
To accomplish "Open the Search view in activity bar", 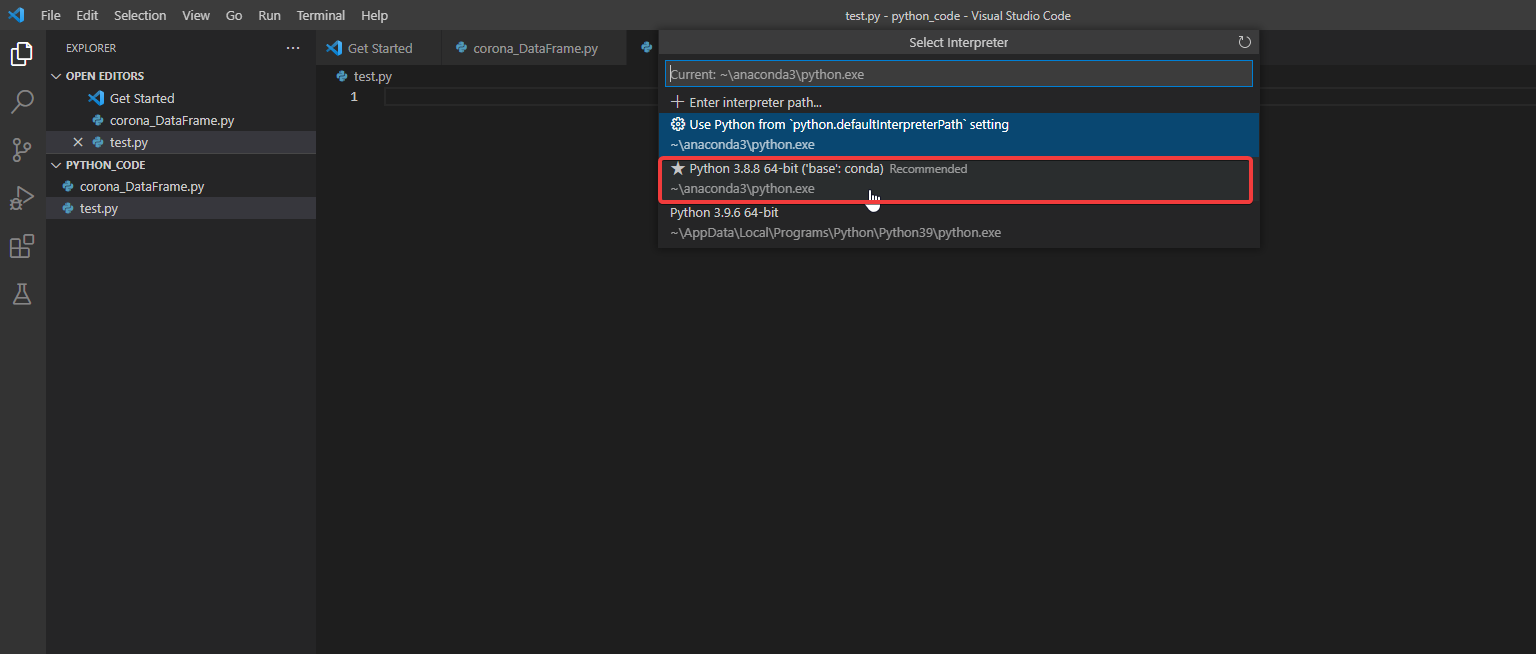I will point(22,102).
